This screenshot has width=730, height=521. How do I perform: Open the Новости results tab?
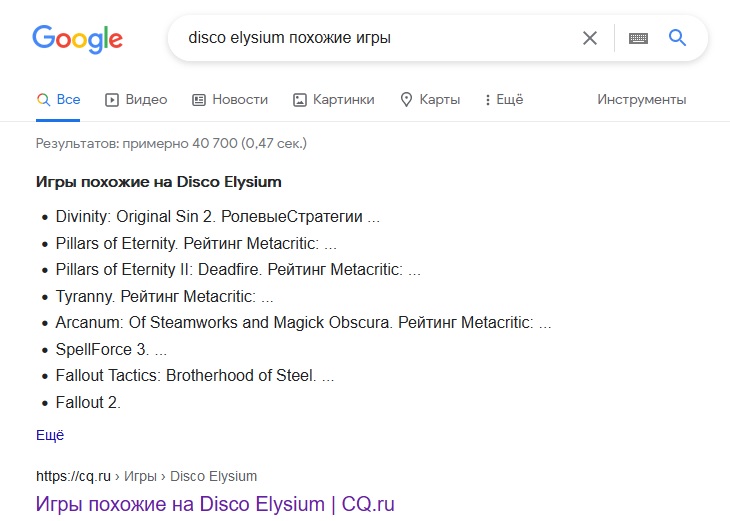[x=240, y=99]
